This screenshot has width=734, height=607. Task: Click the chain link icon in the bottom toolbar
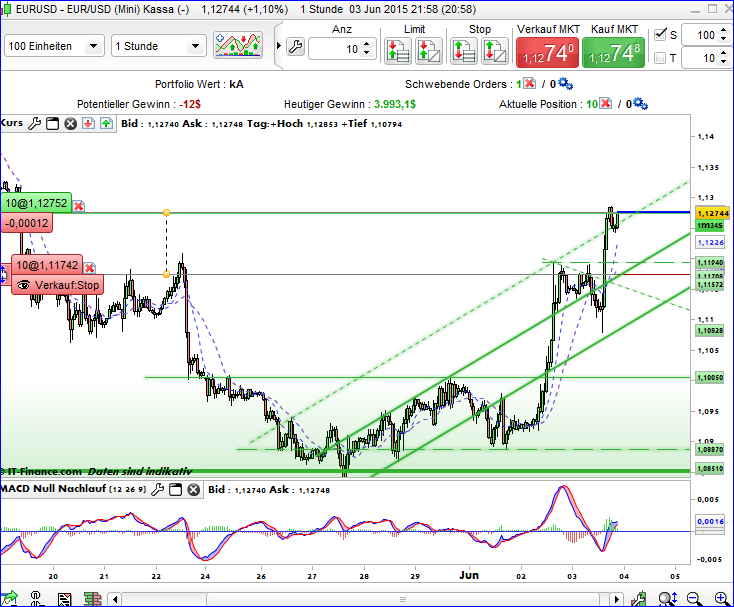(36, 599)
